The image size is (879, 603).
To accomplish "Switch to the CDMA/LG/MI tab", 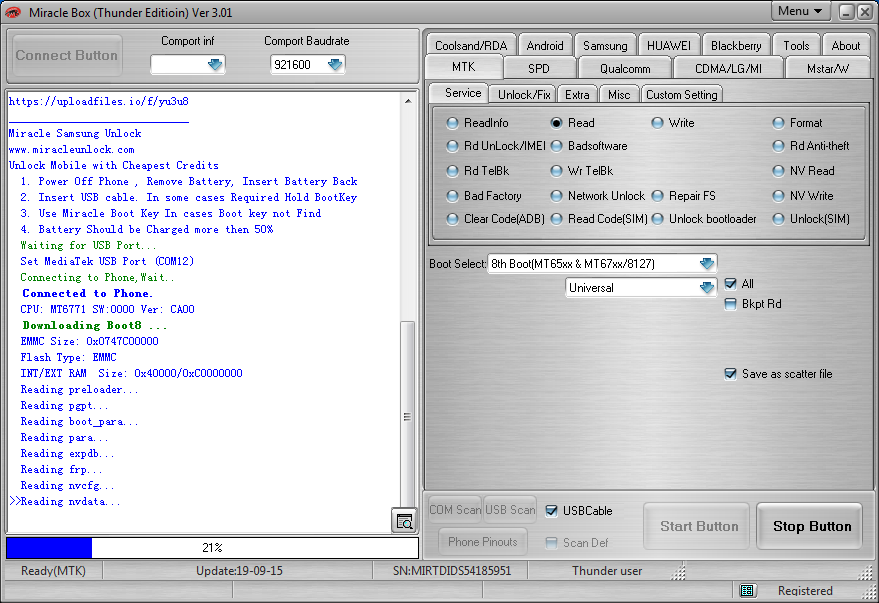I will (x=728, y=68).
